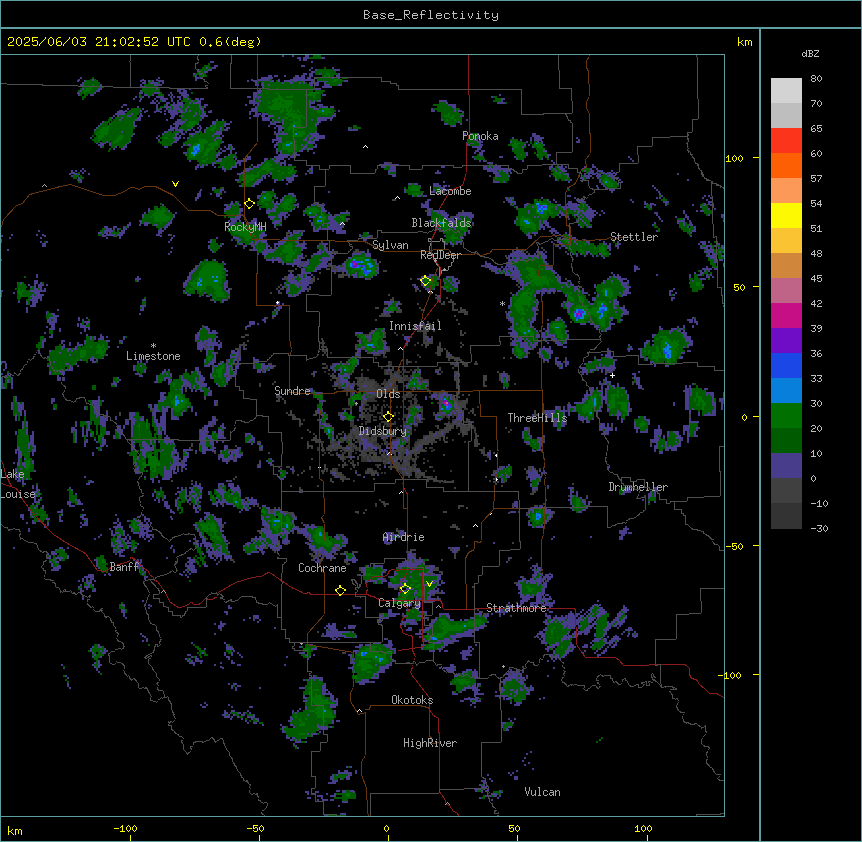
Task: Click the Didsbury town label
Action: click(x=383, y=431)
